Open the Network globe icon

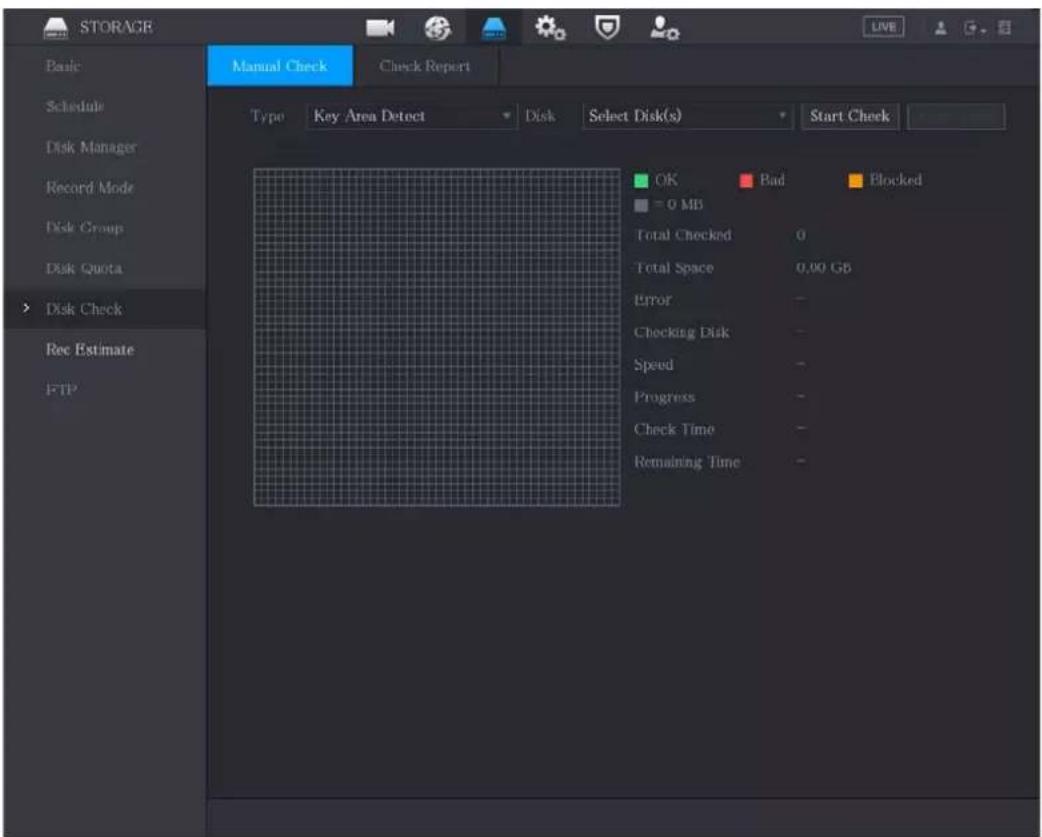438,28
